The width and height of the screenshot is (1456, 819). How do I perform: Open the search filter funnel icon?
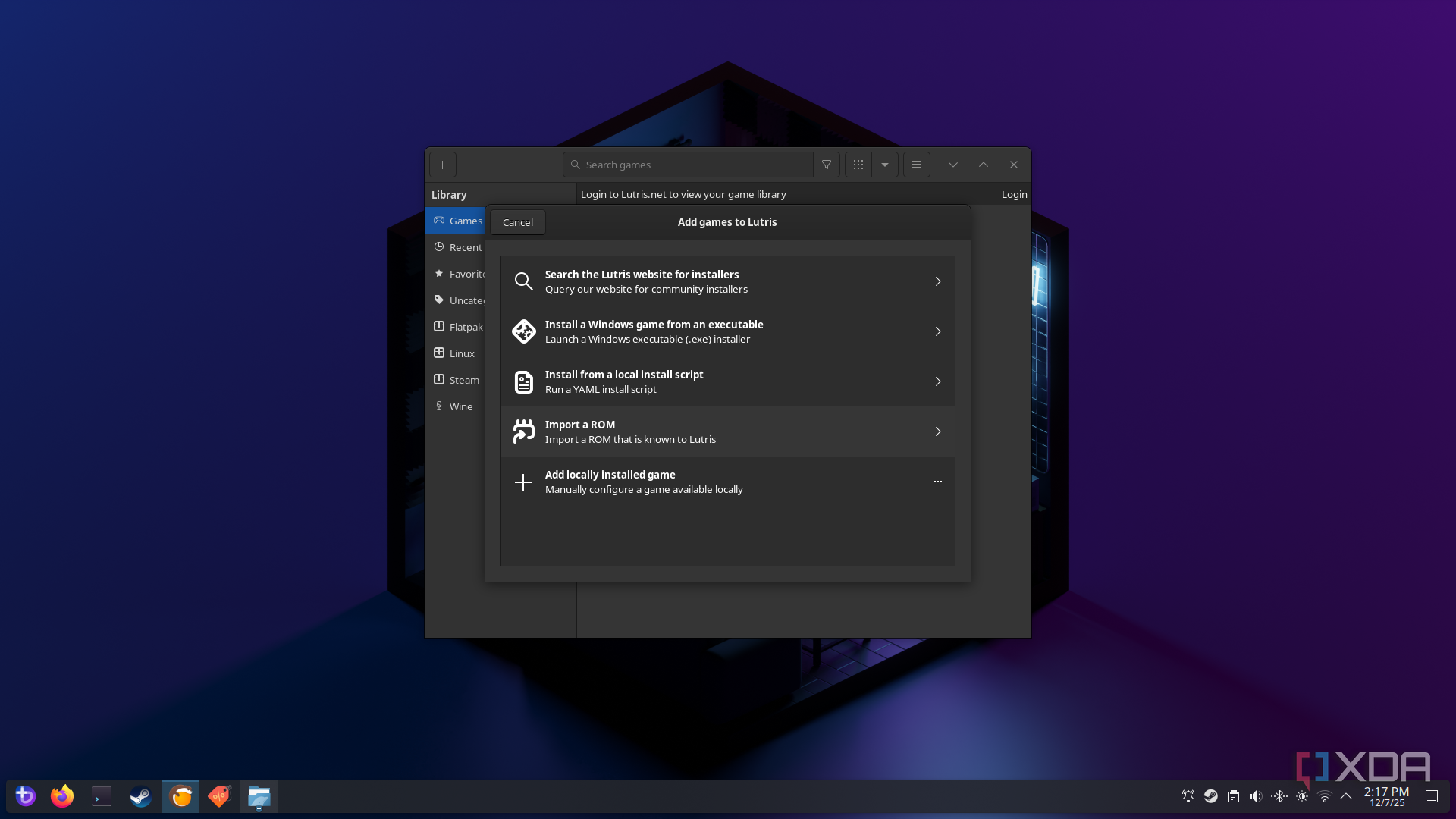pyautogui.click(x=827, y=165)
